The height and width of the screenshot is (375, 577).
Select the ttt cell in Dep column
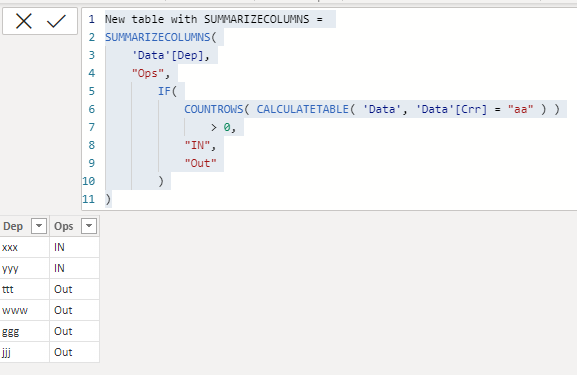24,289
